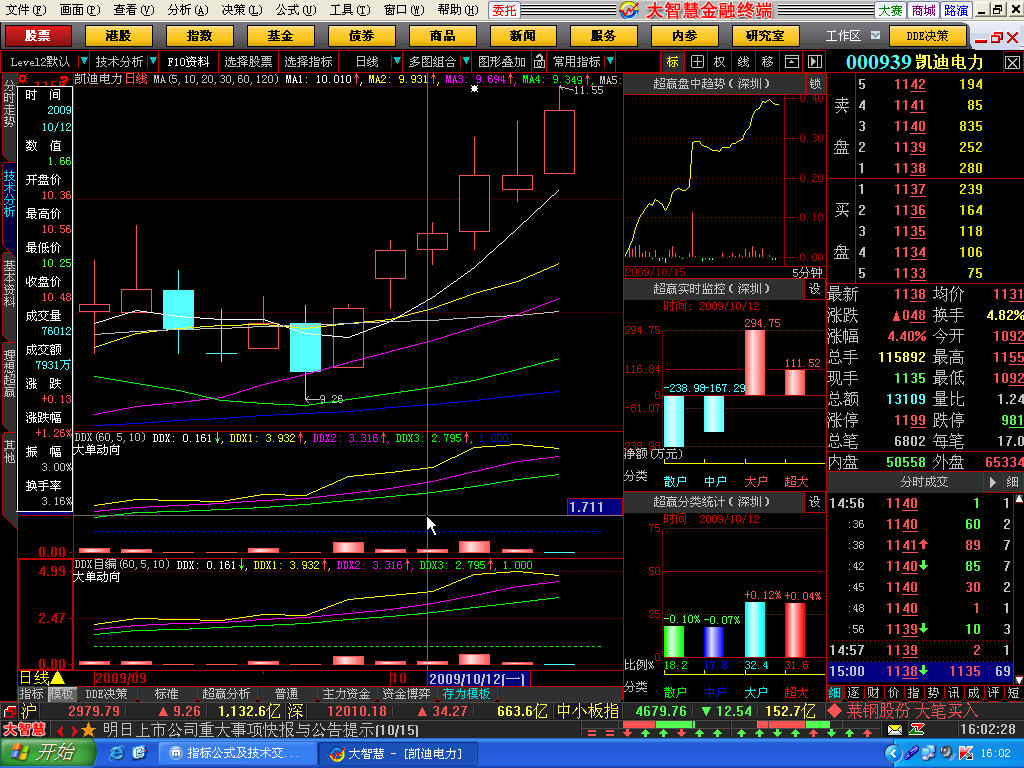This screenshot has height=768, width=1024.
Task: Open Internet Explorer quick launch icon
Action: click(x=117, y=753)
